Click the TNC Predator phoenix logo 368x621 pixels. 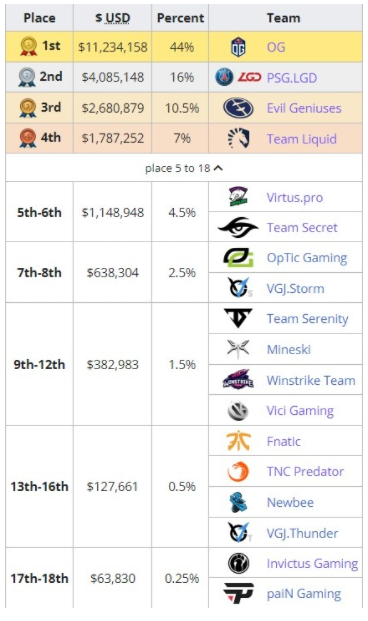[238, 471]
